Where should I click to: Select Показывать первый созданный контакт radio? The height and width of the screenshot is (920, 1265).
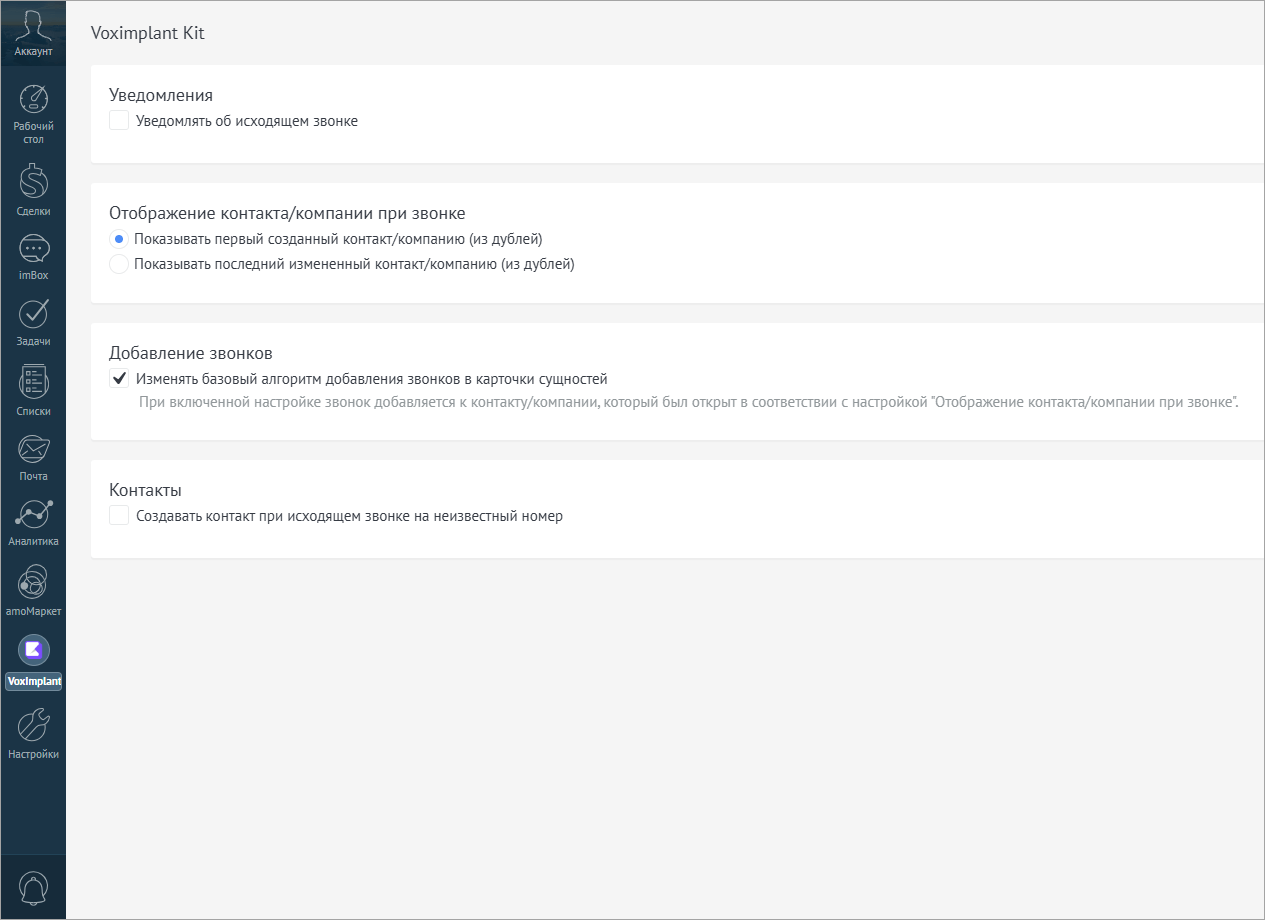tap(119, 239)
